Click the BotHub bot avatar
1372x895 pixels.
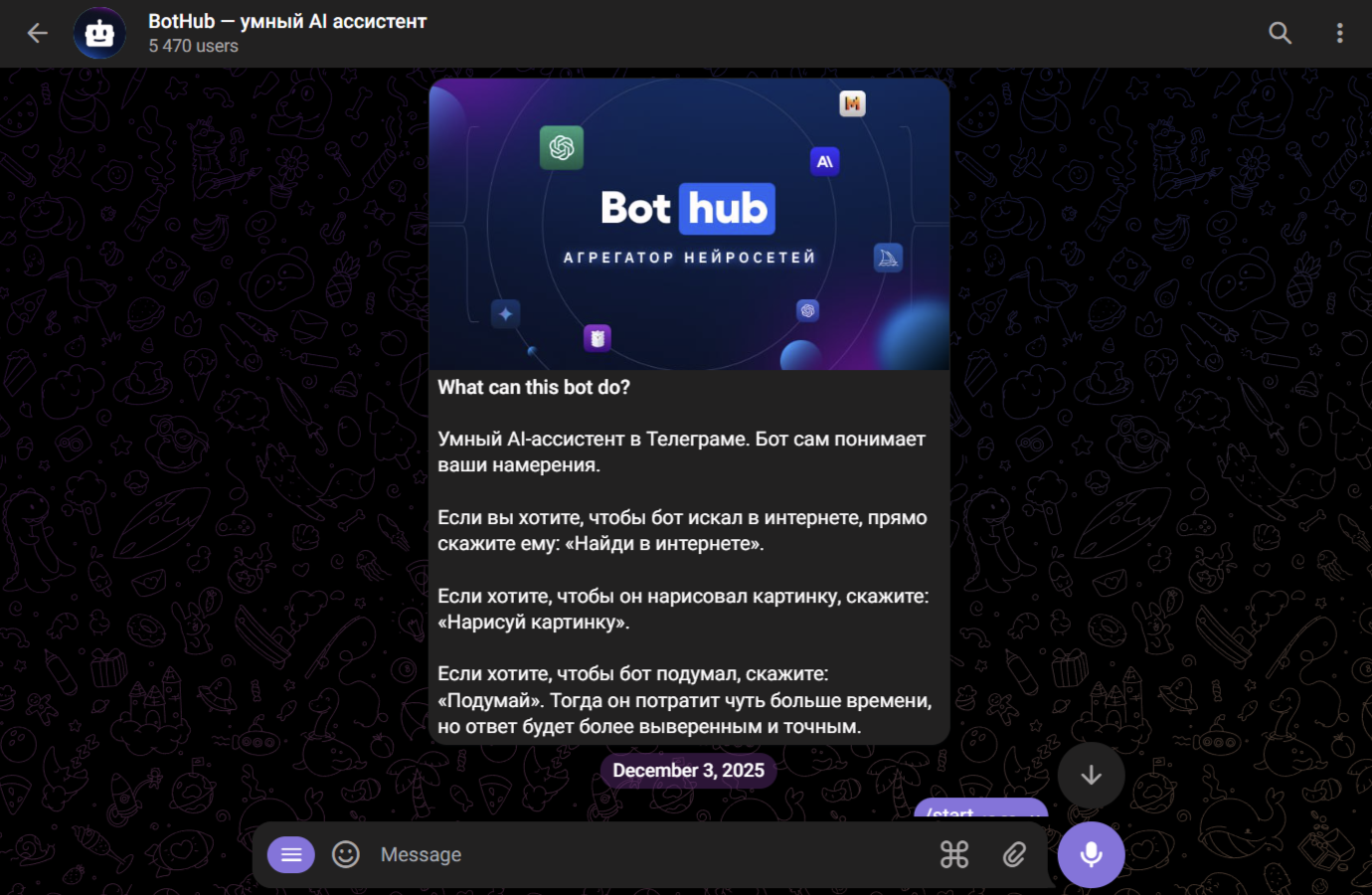pos(99,32)
